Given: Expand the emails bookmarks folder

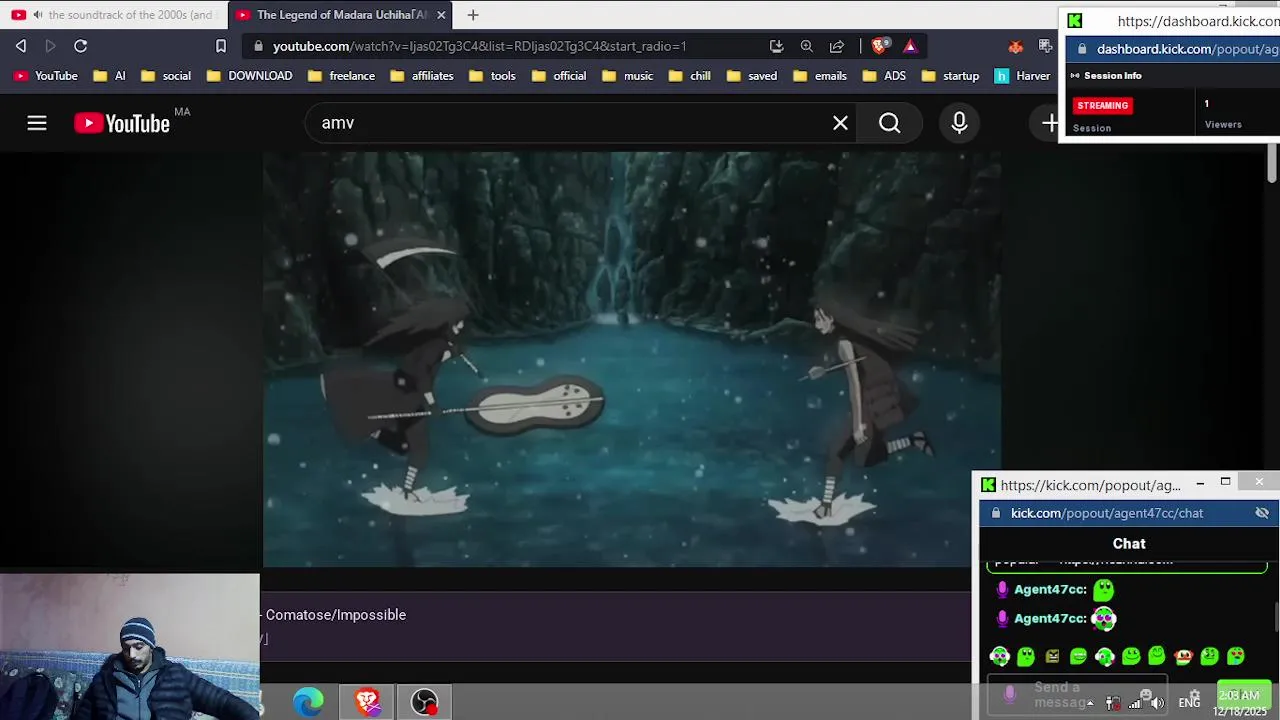Looking at the screenshot, I should point(820,76).
